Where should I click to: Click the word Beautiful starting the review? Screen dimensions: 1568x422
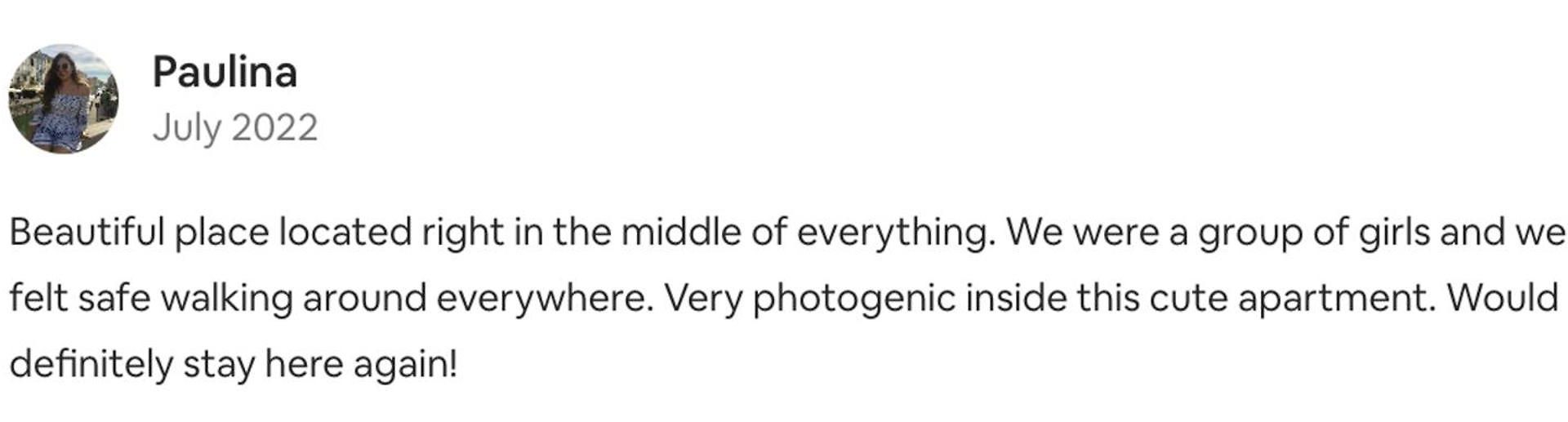pyautogui.click(x=87, y=232)
